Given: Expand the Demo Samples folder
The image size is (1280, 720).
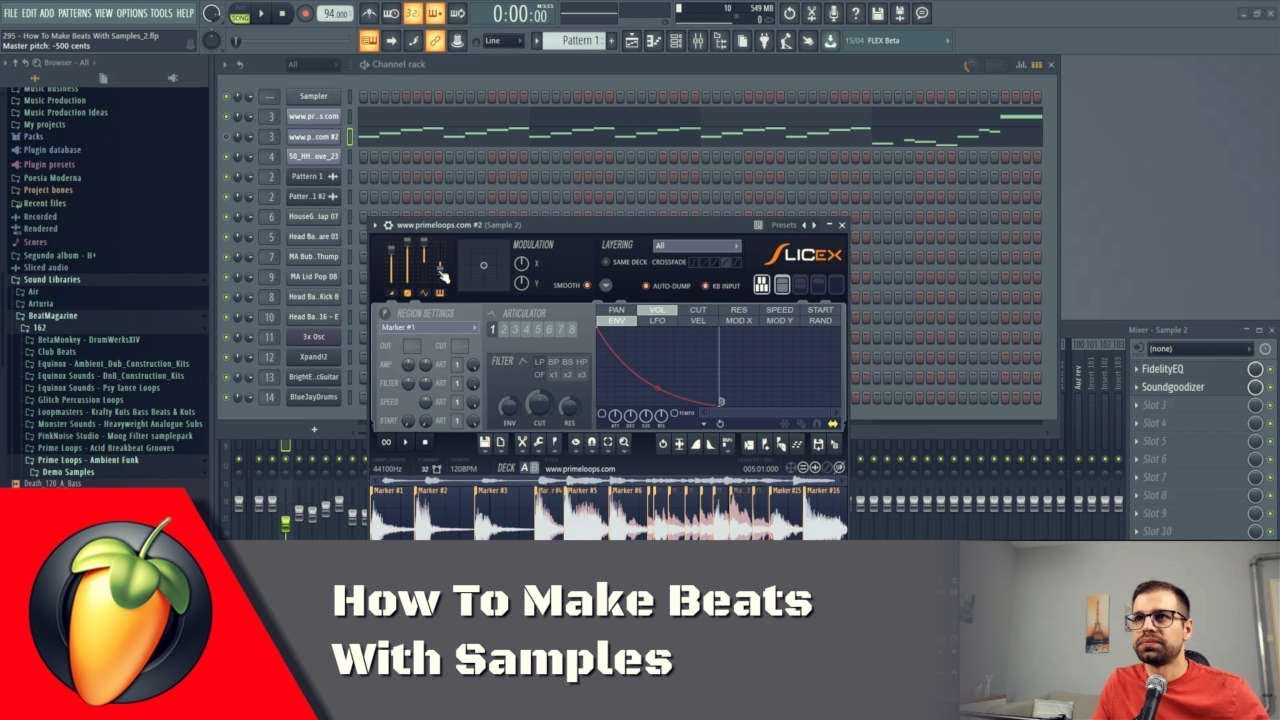Looking at the screenshot, I should pyautogui.click(x=68, y=472).
